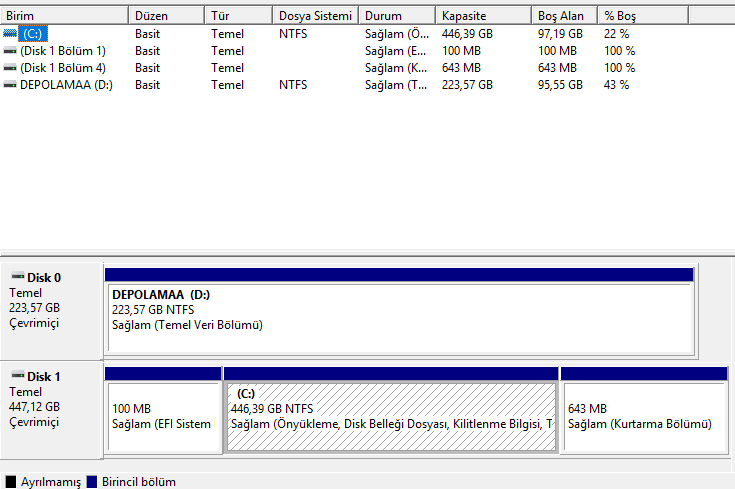The image size is (735, 489).
Task: Click the Sağlam (K... status cell
Action: tap(396, 68)
